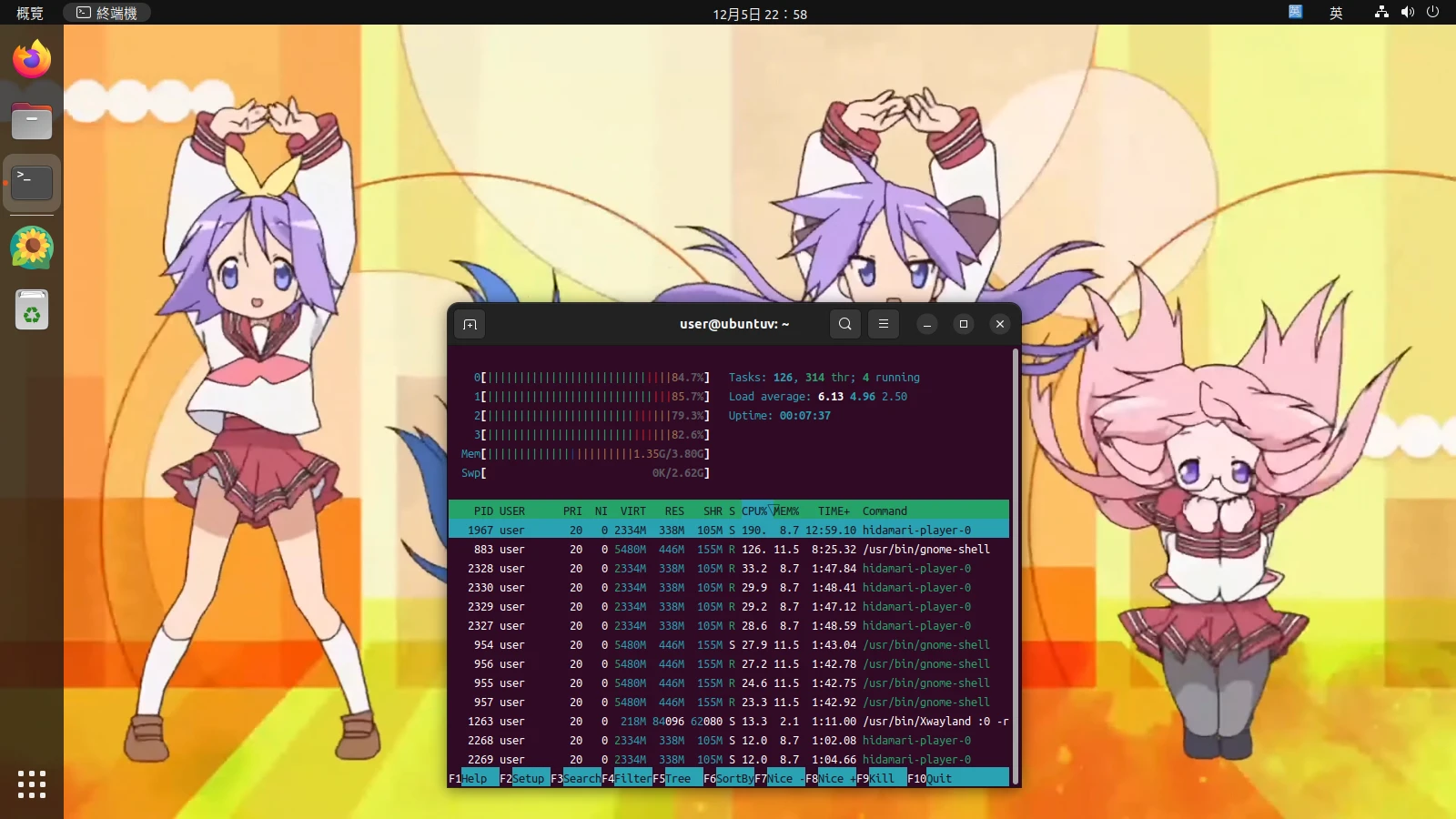The height and width of the screenshot is (819, 1456).
Task: Open the terminal hamburger menu
Action: coord(883,324)
